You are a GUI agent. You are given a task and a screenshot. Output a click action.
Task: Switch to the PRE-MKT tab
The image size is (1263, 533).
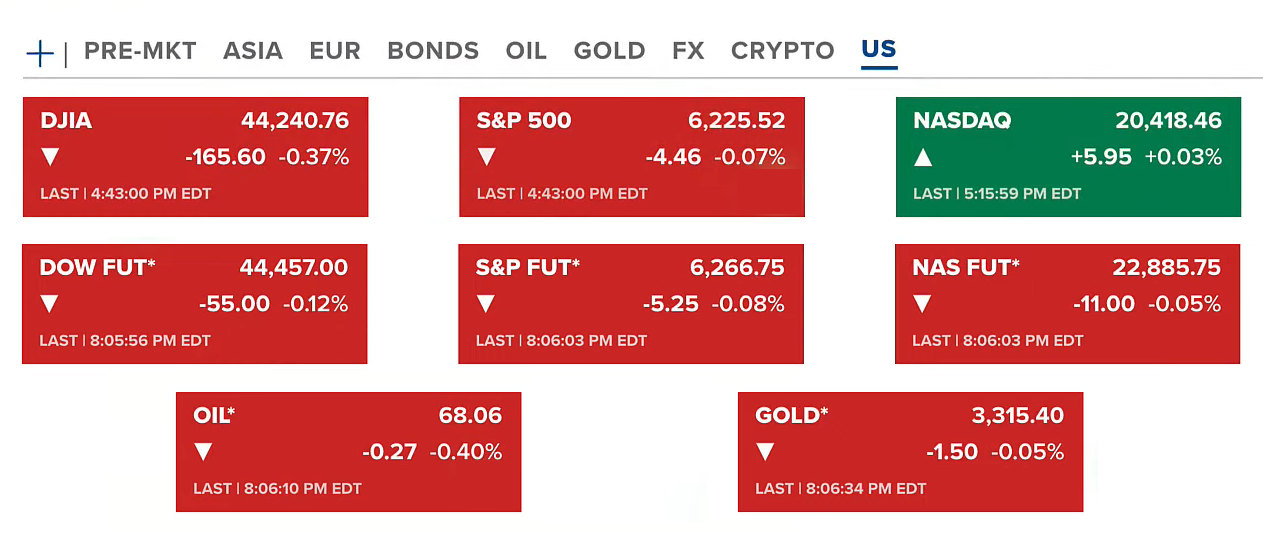tap(140, 51)
